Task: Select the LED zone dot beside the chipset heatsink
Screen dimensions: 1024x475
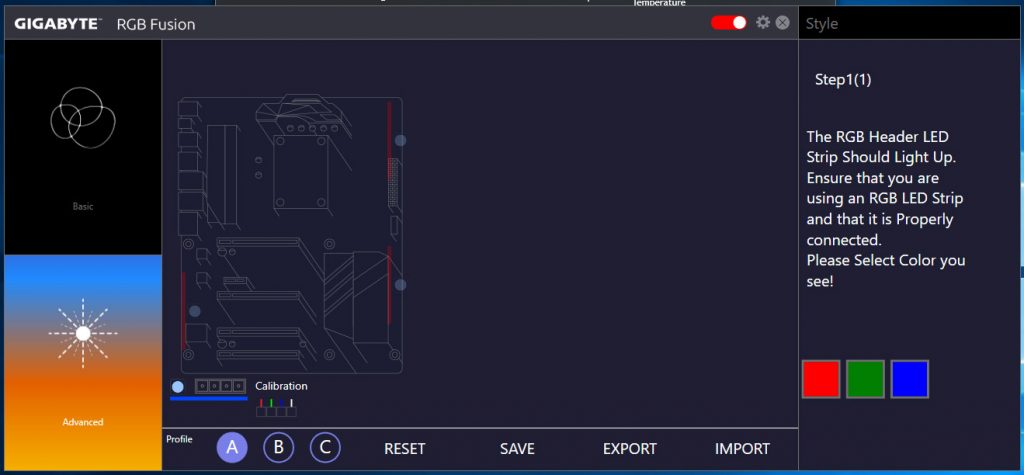Action: click(400, 285)
